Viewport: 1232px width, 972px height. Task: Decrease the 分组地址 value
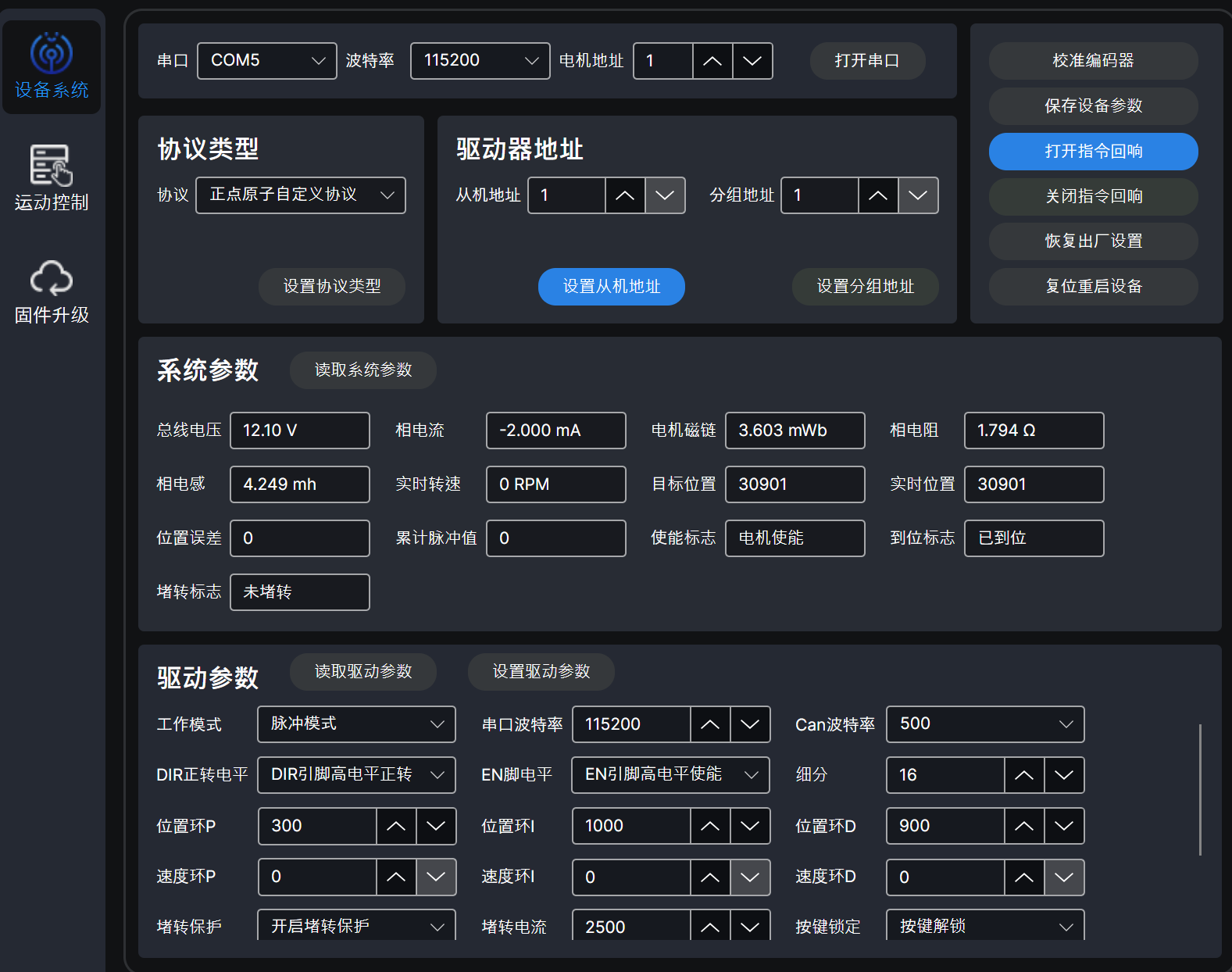pyautogui.click(x=918, y=195)
